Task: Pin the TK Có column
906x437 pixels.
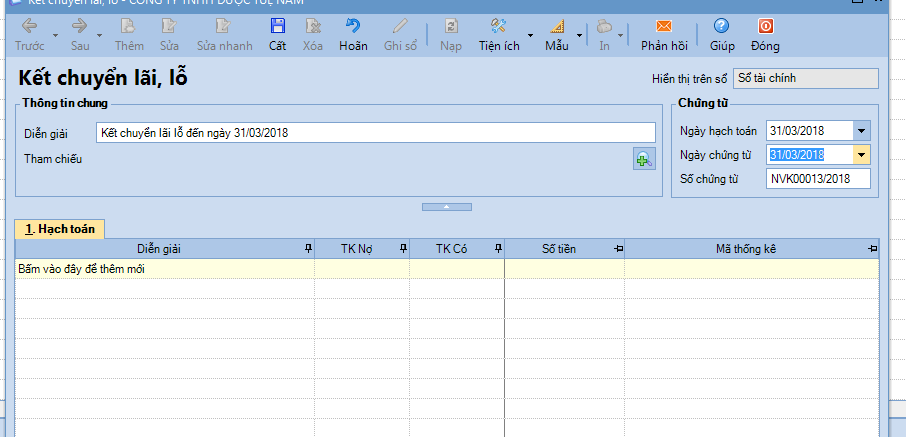Action: tap(498, 249)
